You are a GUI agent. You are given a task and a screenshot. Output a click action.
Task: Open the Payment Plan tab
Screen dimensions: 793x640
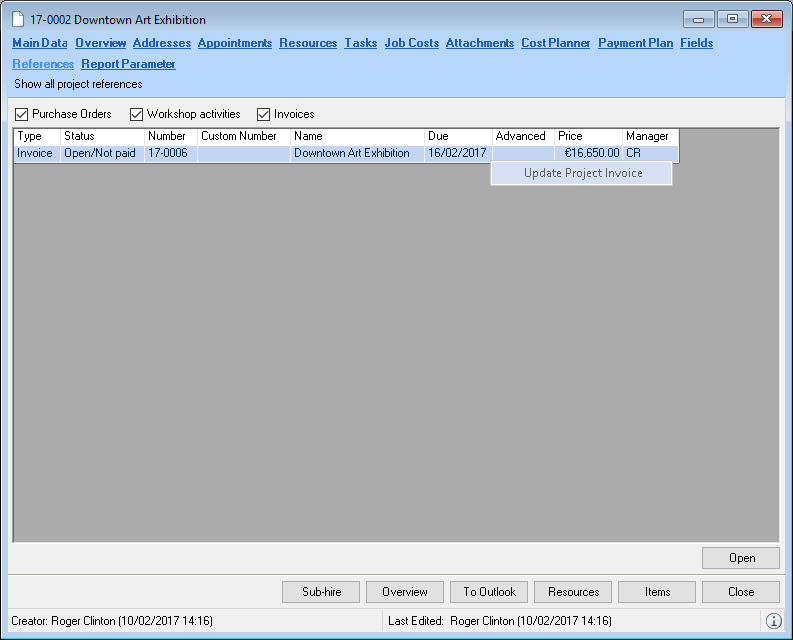click(x=635, y=43)
